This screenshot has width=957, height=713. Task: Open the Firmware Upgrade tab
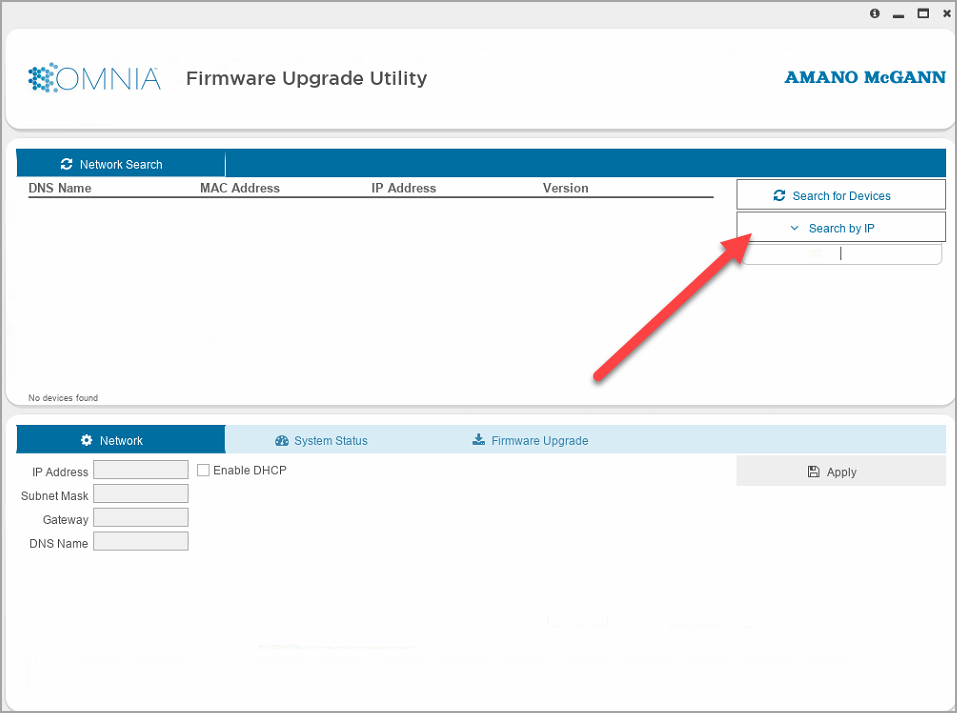tap(530, 441)
